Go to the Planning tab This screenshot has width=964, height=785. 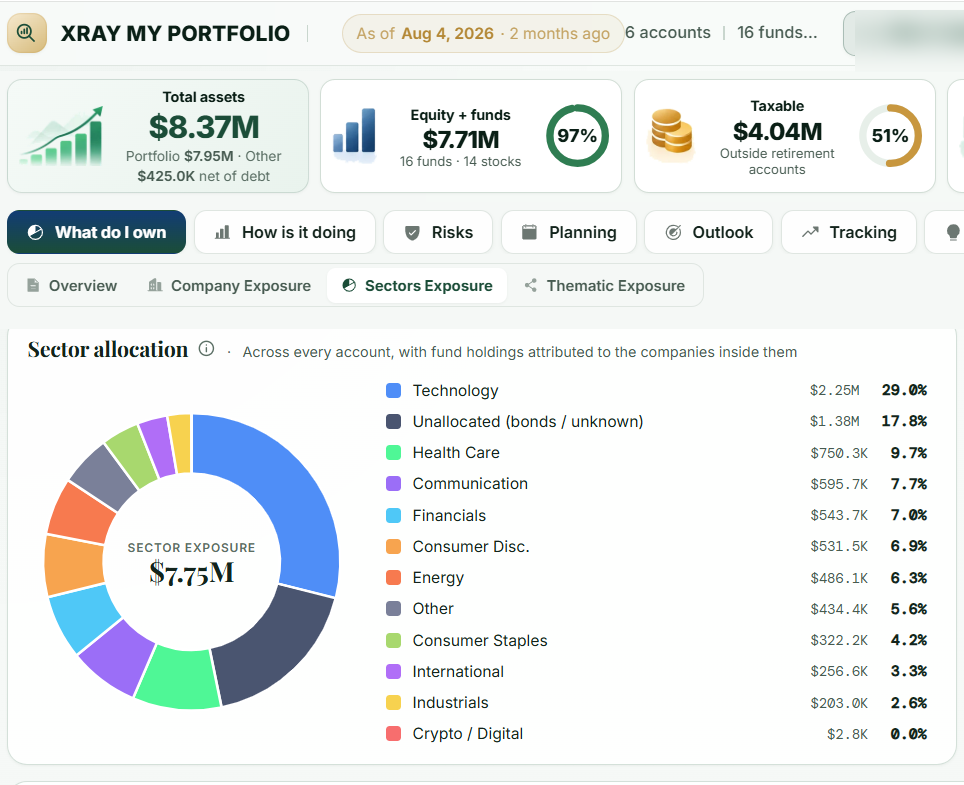click(569, 232)
